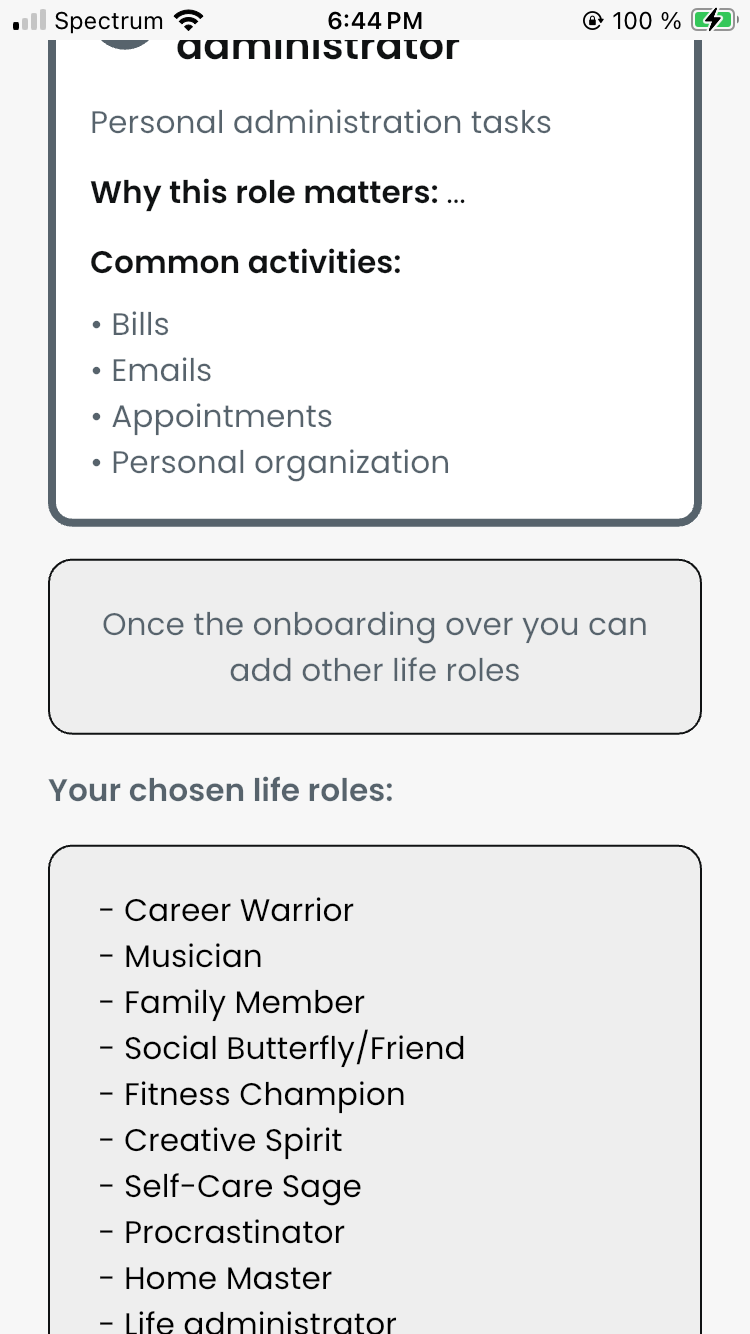Tap the Procrastinator role entry

[x=233, y=1232]
